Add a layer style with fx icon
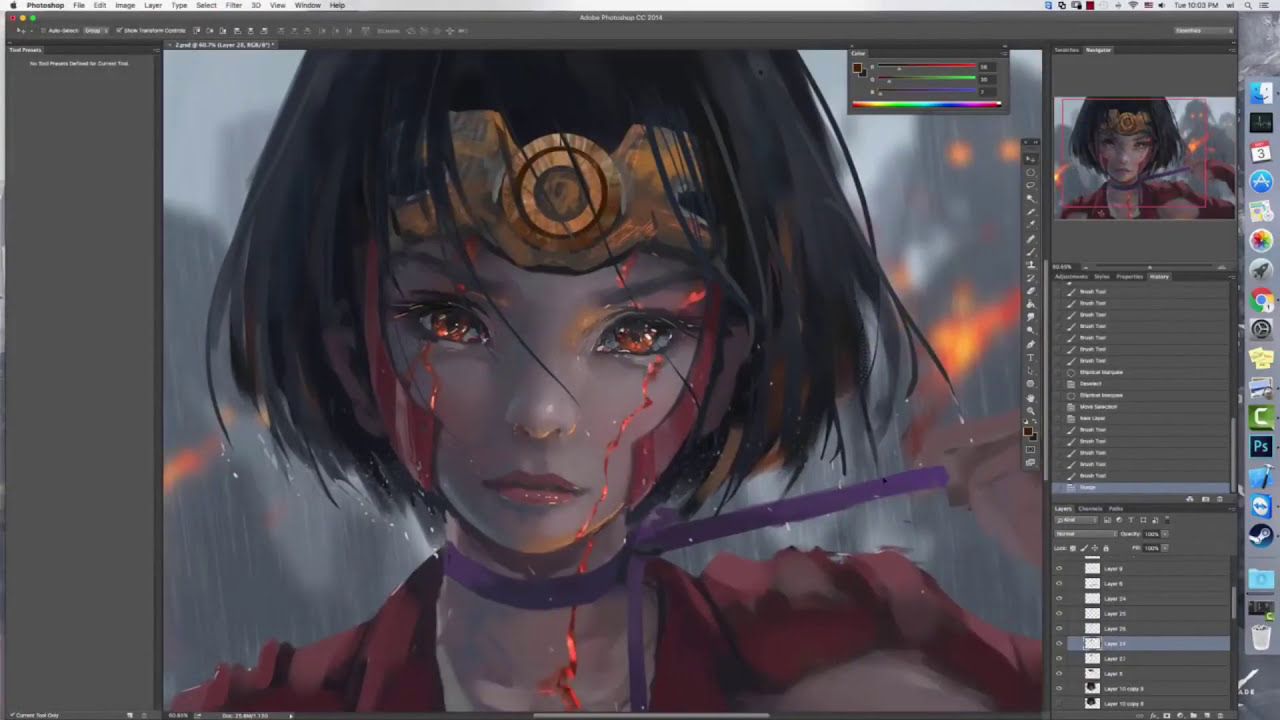1280x720 pixels. (x=1153, y=716)
